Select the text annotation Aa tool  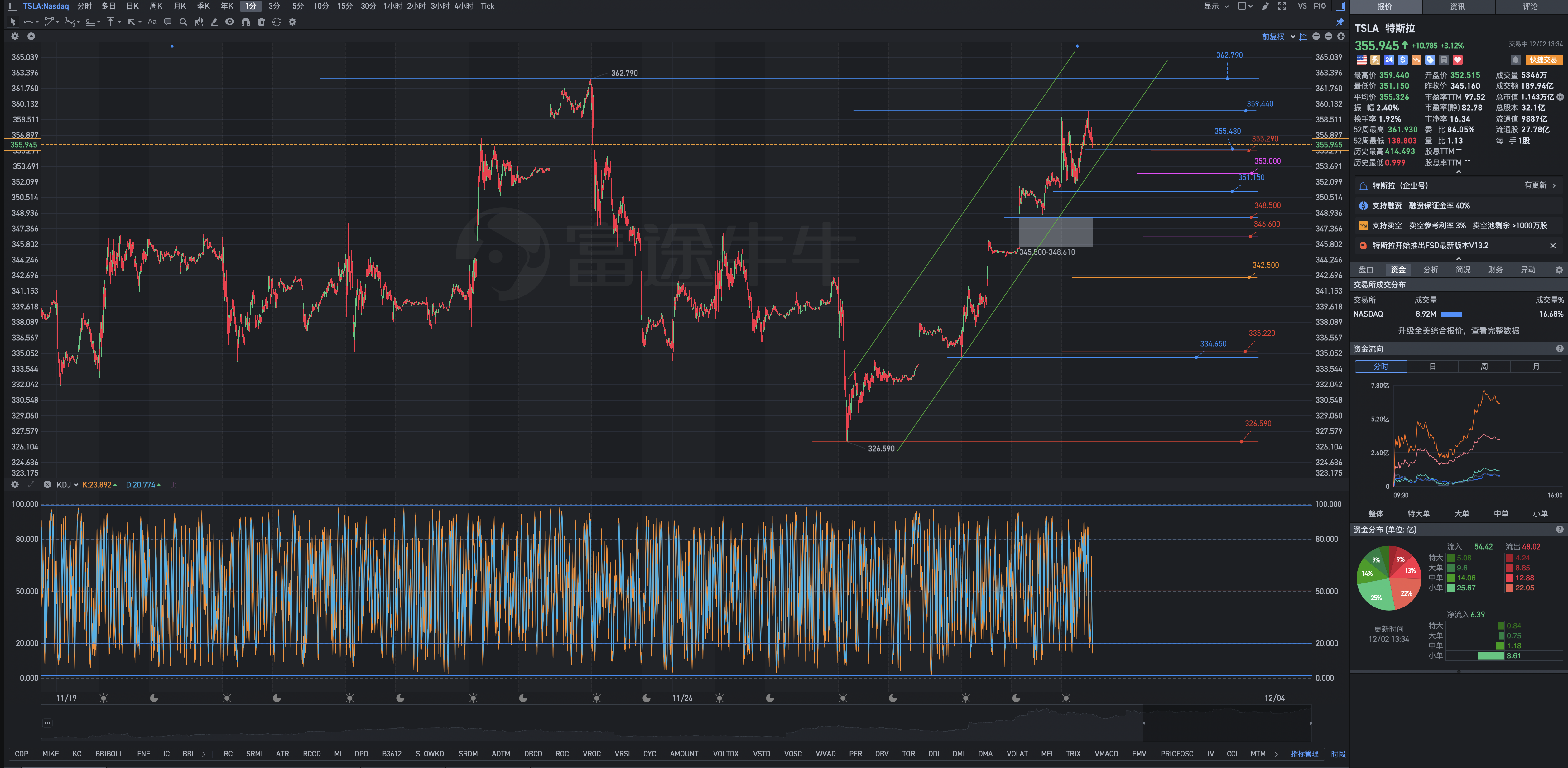(x=152, y=22)
